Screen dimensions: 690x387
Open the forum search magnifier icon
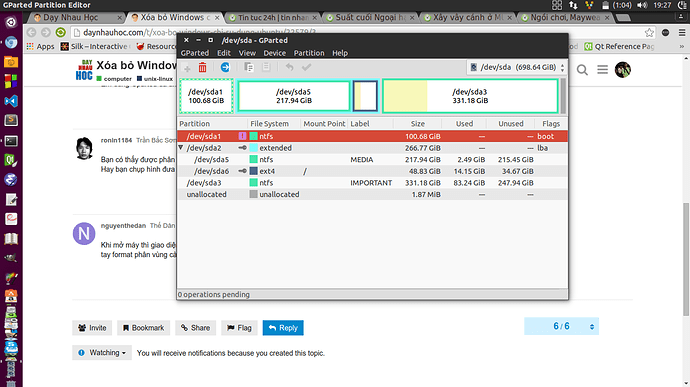click(582, 70)
